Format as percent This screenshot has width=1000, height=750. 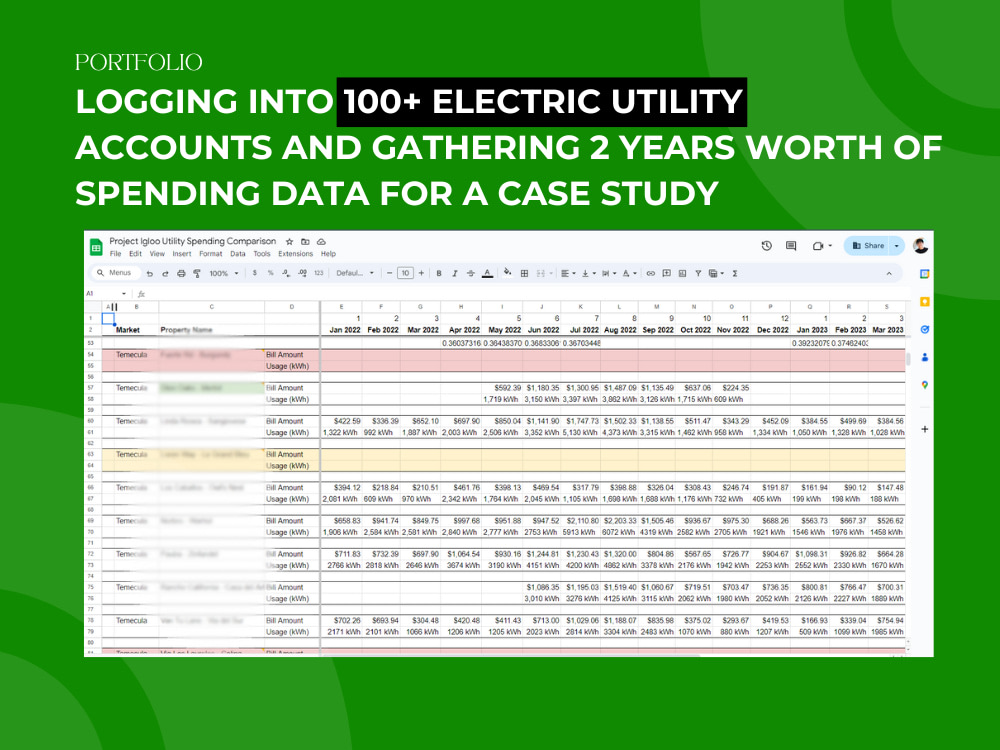pos(270,273)
